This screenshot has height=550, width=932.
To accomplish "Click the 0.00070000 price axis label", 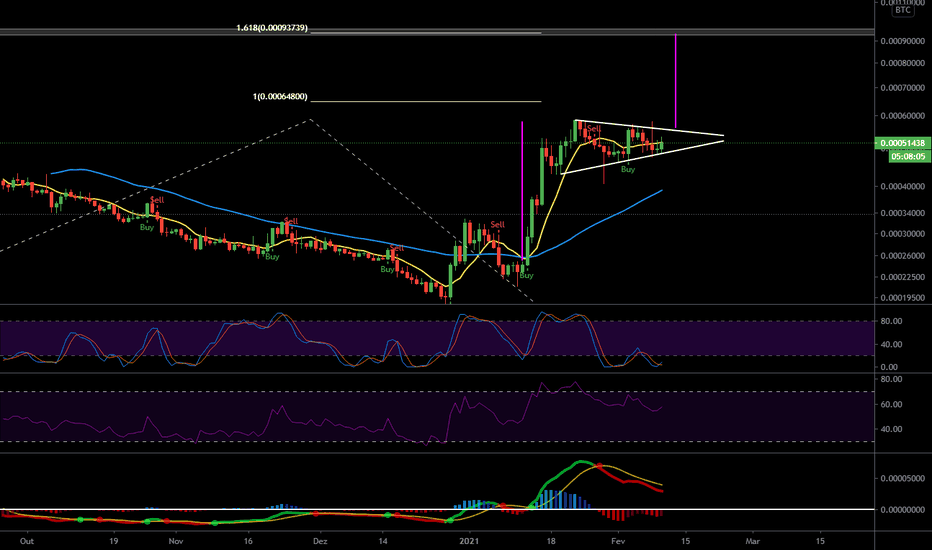I will pos(902,88).
